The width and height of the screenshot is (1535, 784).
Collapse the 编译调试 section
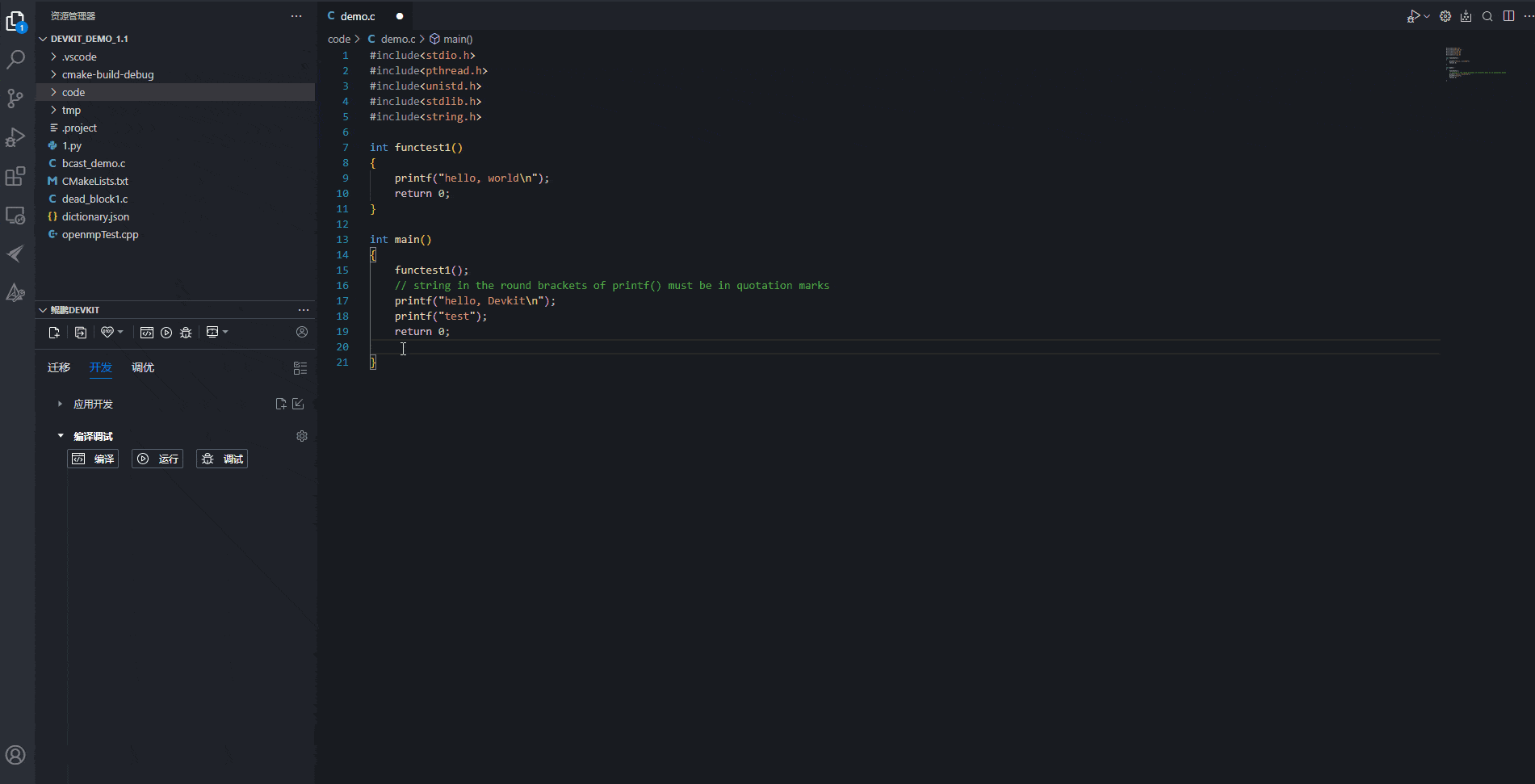pyautogui.click(x=61, y=436)
